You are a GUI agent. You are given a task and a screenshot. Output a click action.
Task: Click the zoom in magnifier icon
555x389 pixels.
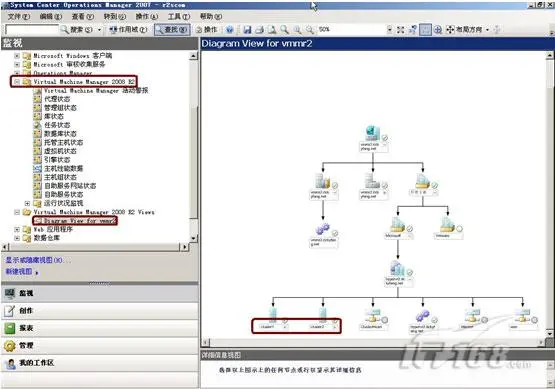297,30
